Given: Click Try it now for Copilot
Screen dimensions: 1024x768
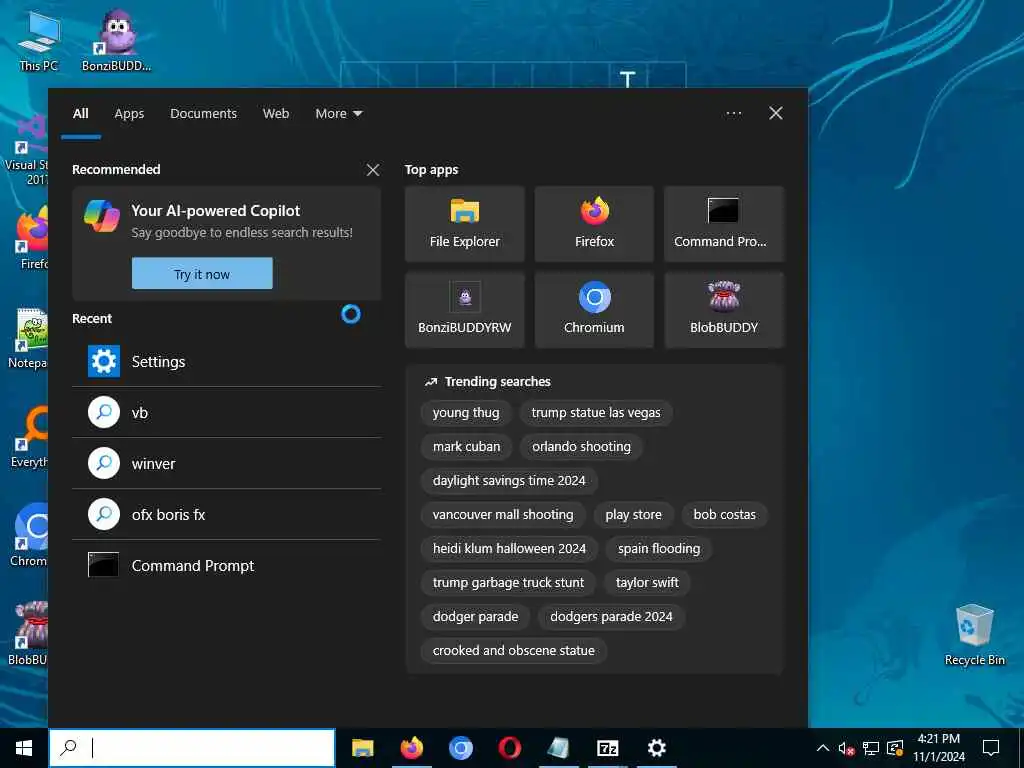Looking at the screenshot, I should pos(202,274).
